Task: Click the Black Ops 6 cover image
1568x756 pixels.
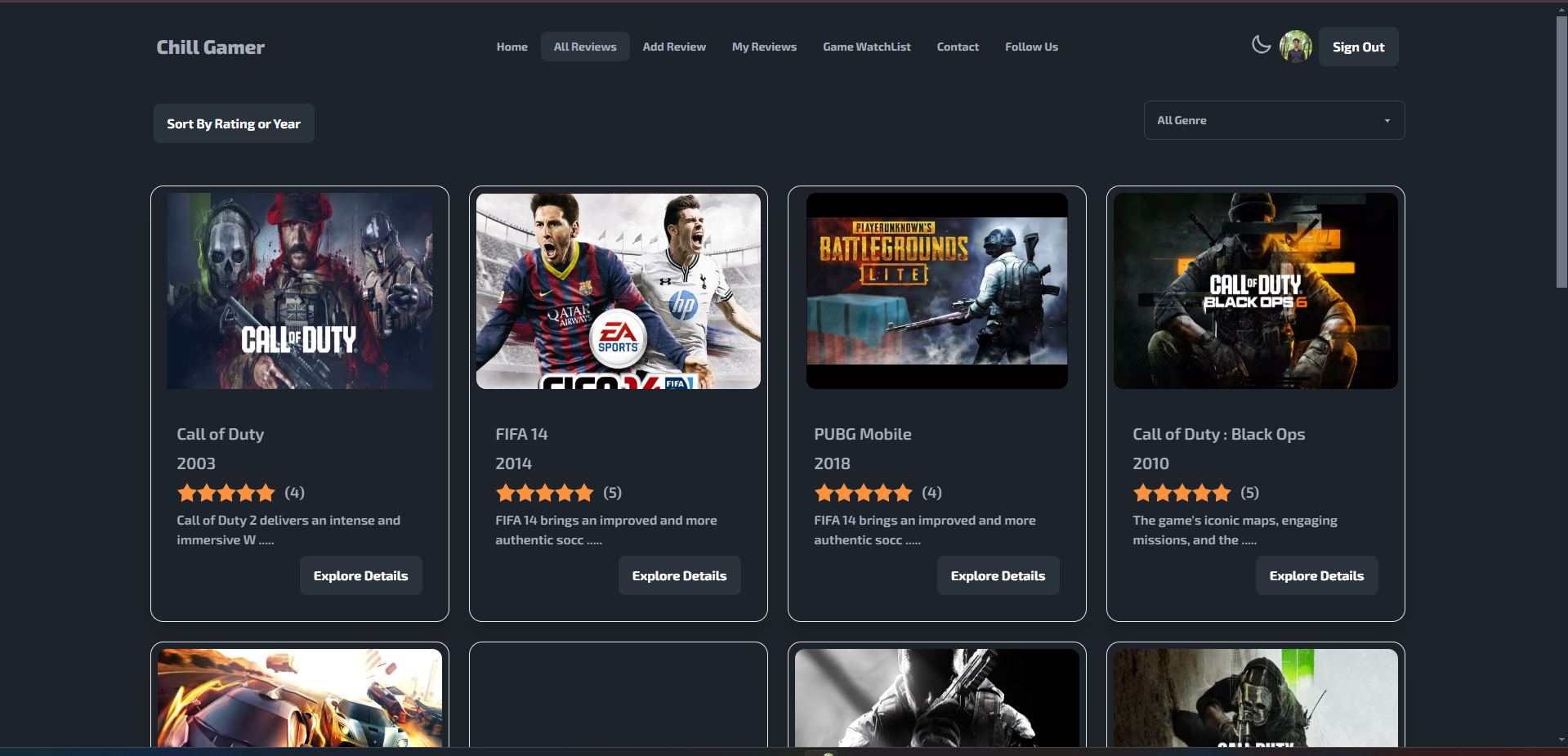Action: pos(1256,291)
